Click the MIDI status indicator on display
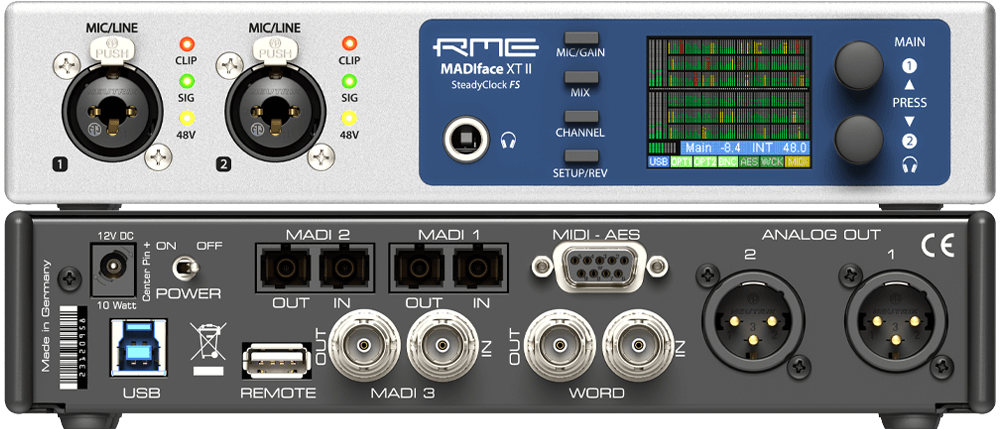Viewport: 1000px width, 429px height. (x=798, y=161)
